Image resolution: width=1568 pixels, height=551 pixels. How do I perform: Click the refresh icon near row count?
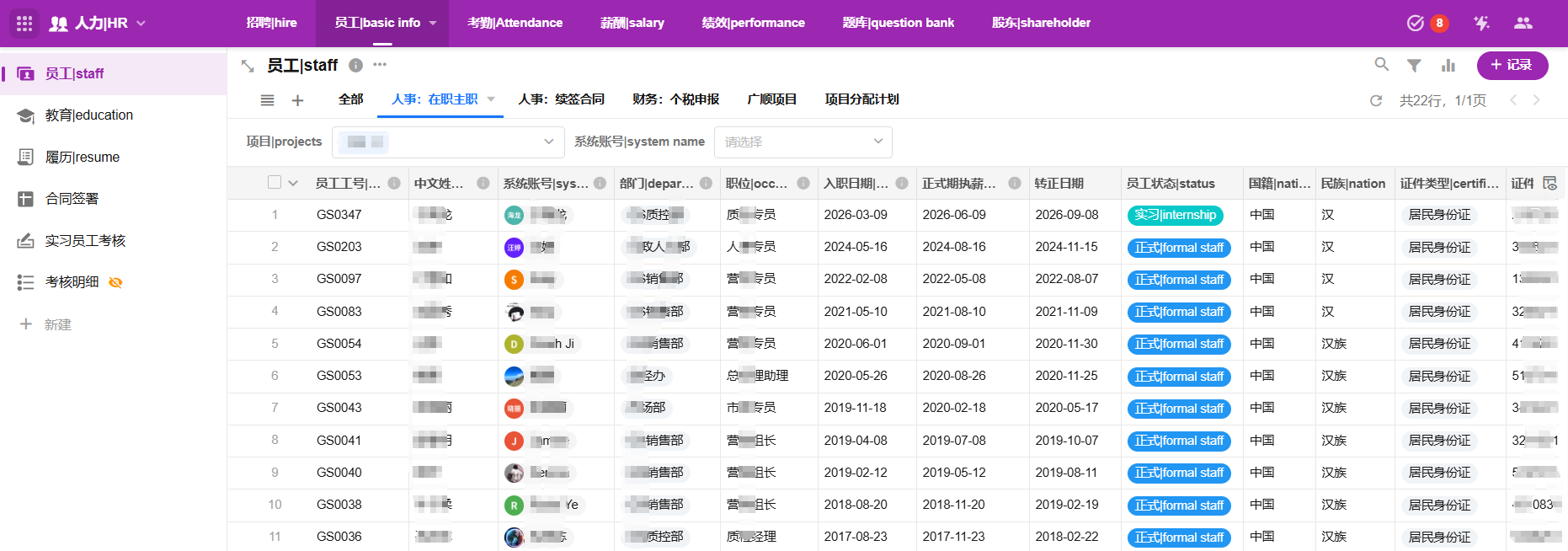(1376, 100)
